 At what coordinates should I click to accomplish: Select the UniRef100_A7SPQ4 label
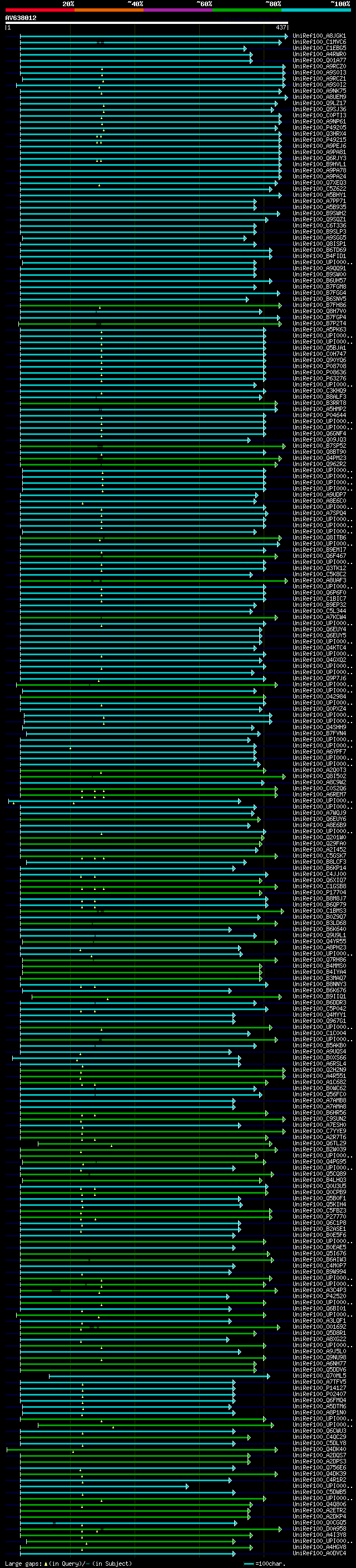[x=319, y=513]
